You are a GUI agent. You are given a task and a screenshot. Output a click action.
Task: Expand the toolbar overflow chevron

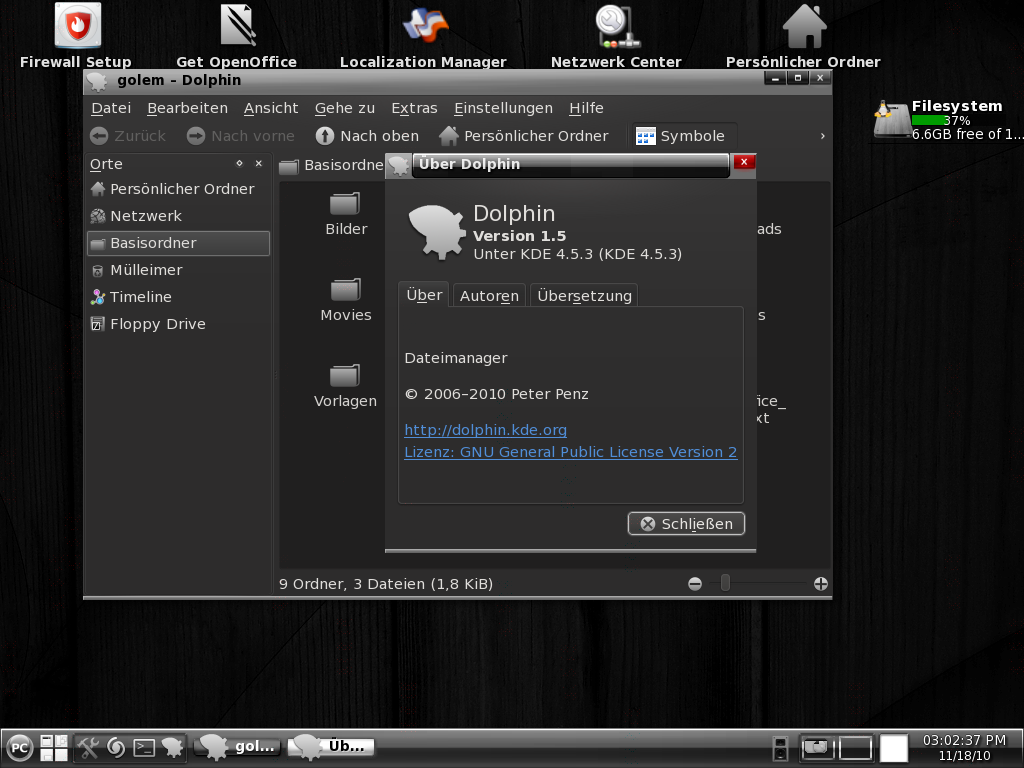pyautogui.click(x=822, y=135)
